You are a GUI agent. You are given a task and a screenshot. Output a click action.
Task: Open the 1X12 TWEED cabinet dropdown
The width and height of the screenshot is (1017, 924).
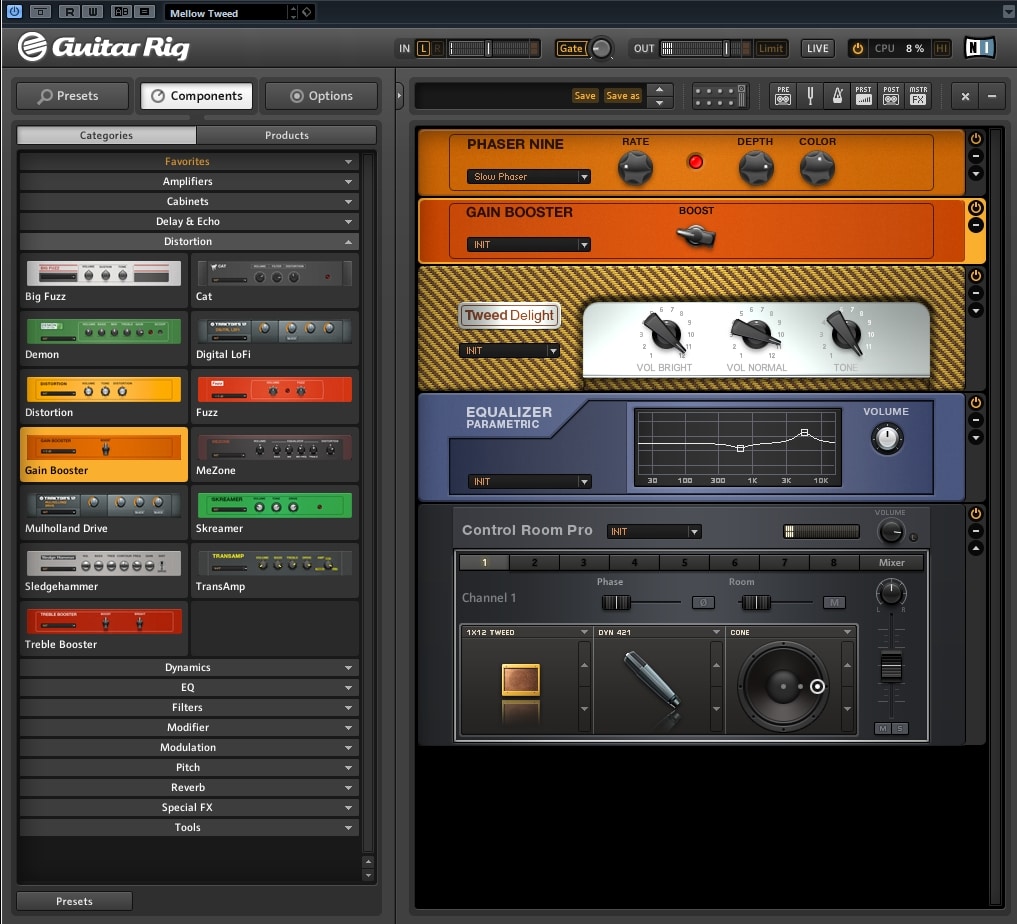point(526,632)
